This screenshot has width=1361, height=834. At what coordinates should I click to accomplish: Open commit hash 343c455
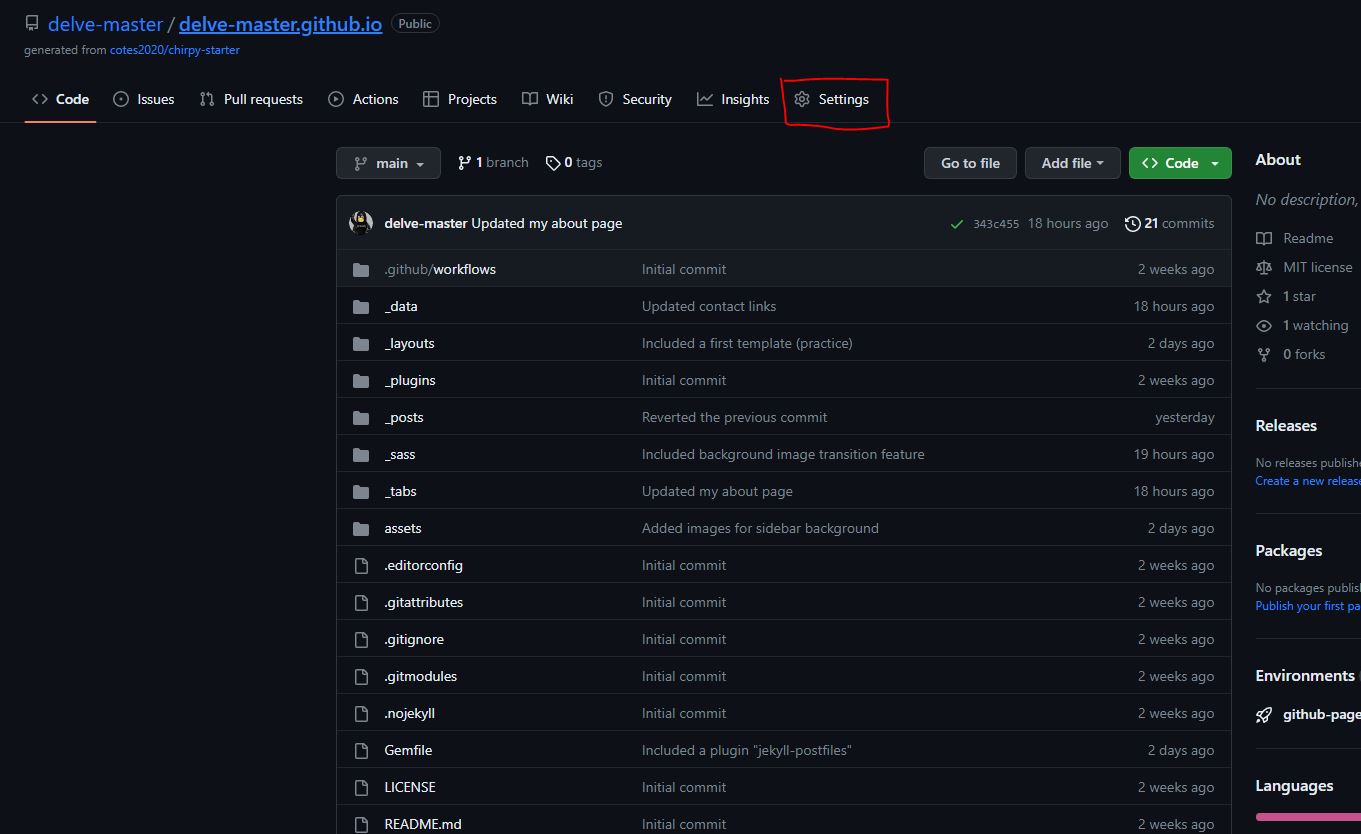[996, 224]
